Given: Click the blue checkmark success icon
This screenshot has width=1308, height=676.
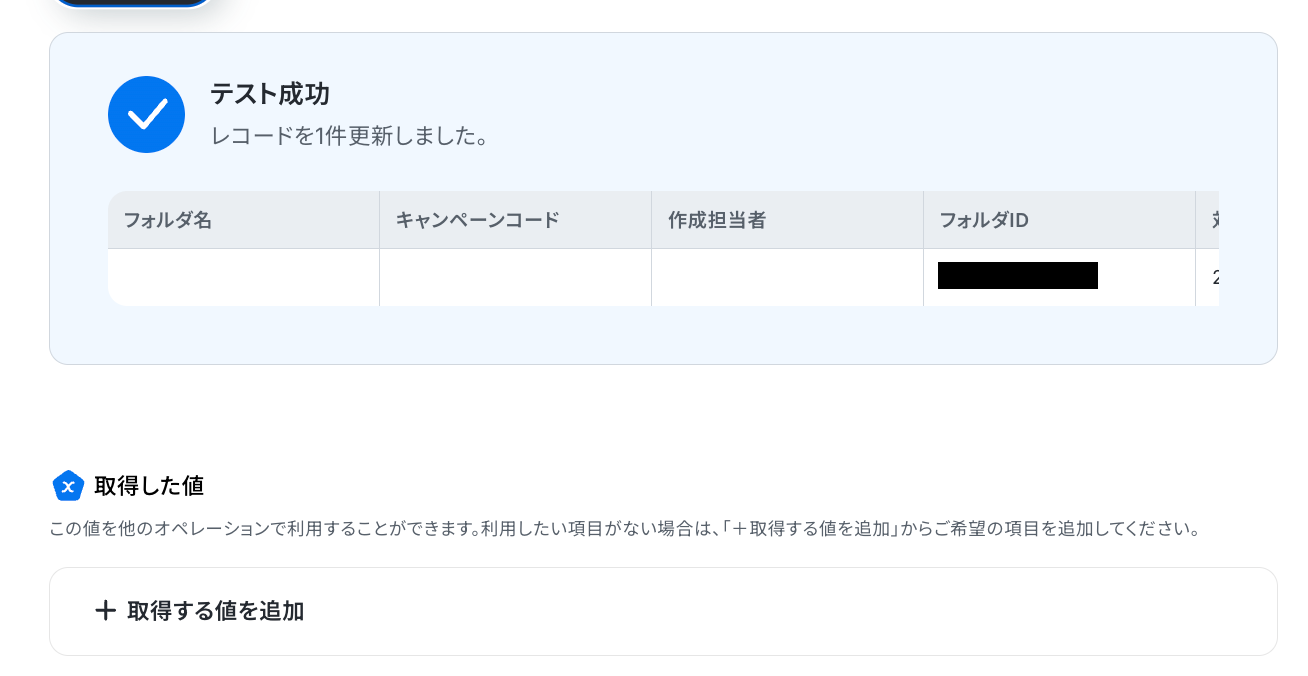Looking at the screenshot, I should tap(146, 114).
